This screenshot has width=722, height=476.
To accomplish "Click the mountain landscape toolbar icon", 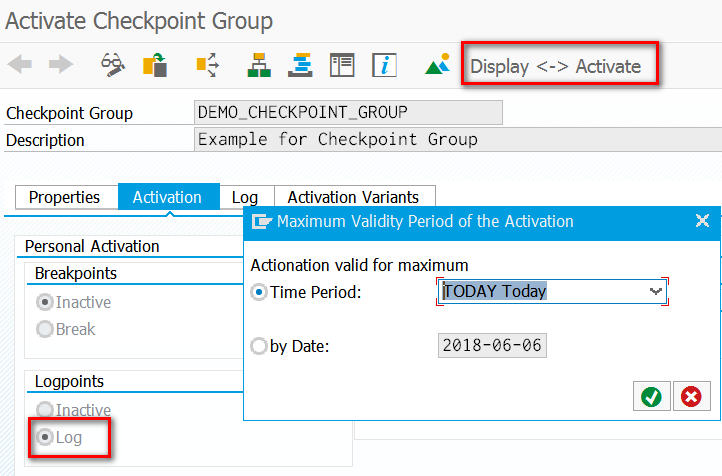I will [x=438, y=65].
